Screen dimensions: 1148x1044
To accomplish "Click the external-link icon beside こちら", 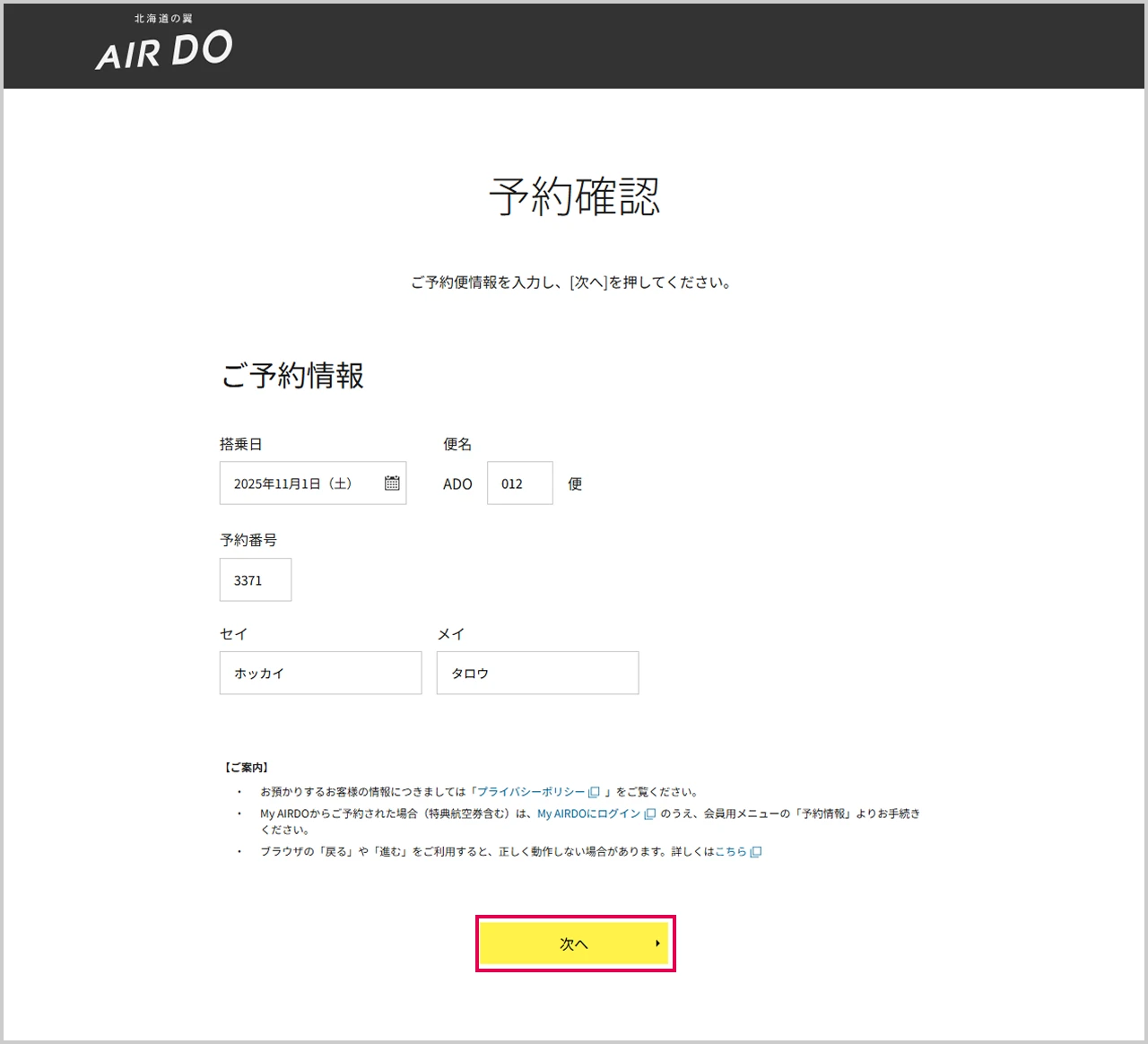I will [x=756, y=852].
